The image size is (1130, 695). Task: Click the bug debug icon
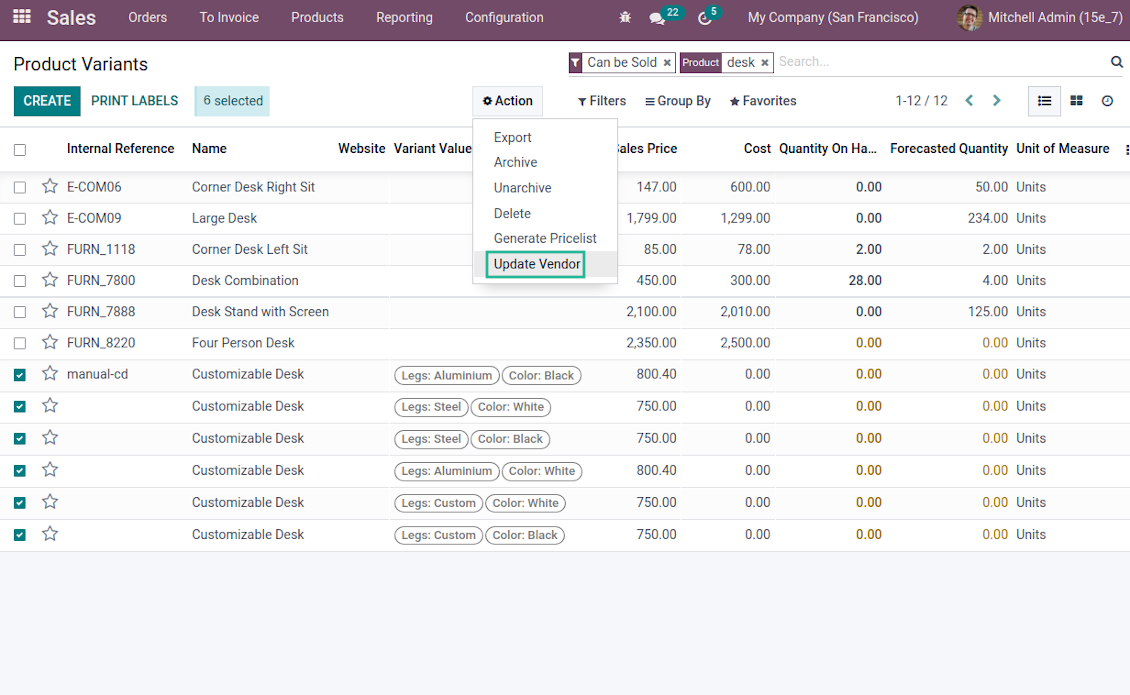625,18
